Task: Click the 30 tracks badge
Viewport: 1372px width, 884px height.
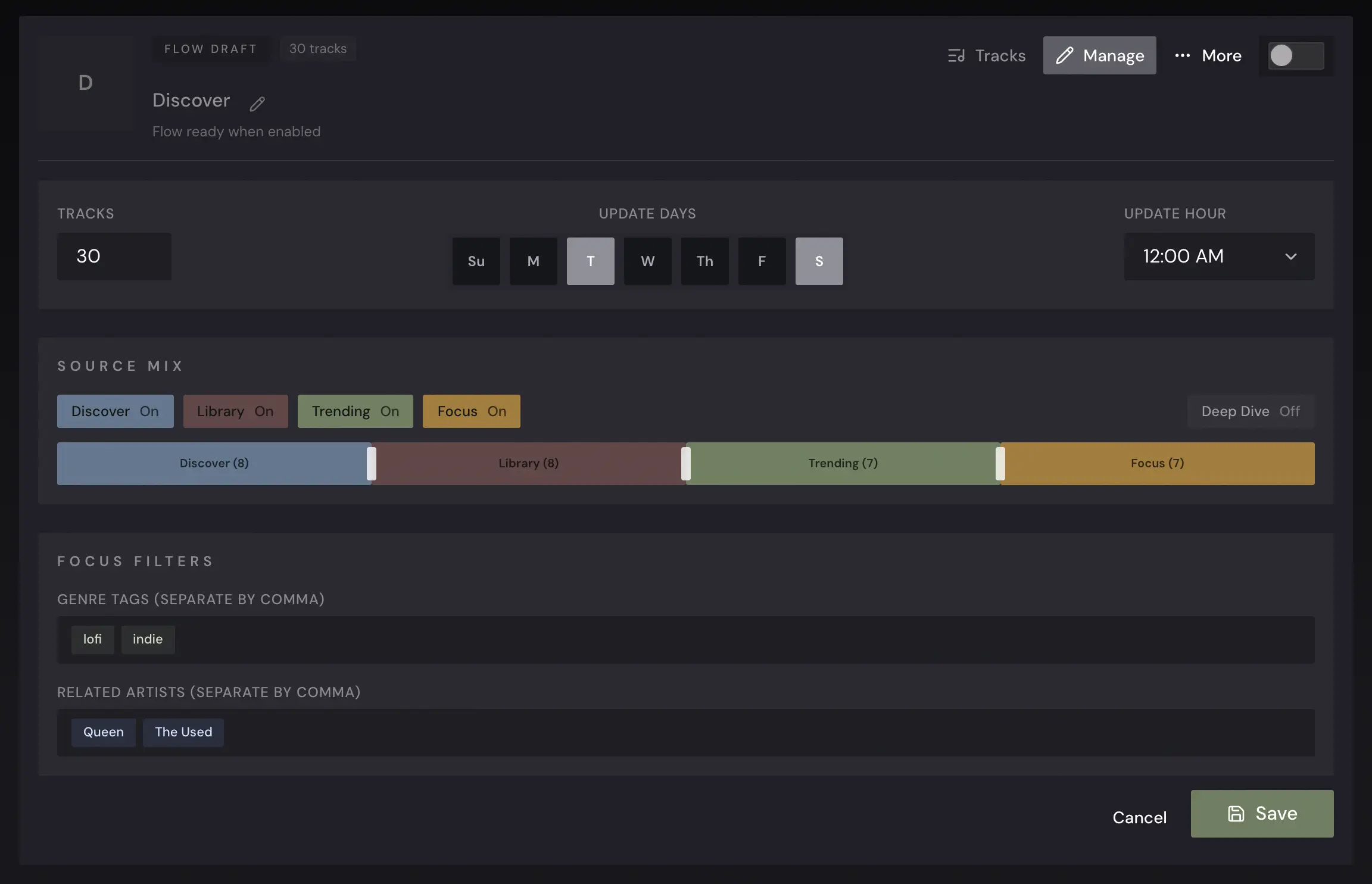Action: pyautogui.click(x=318, y=49)
